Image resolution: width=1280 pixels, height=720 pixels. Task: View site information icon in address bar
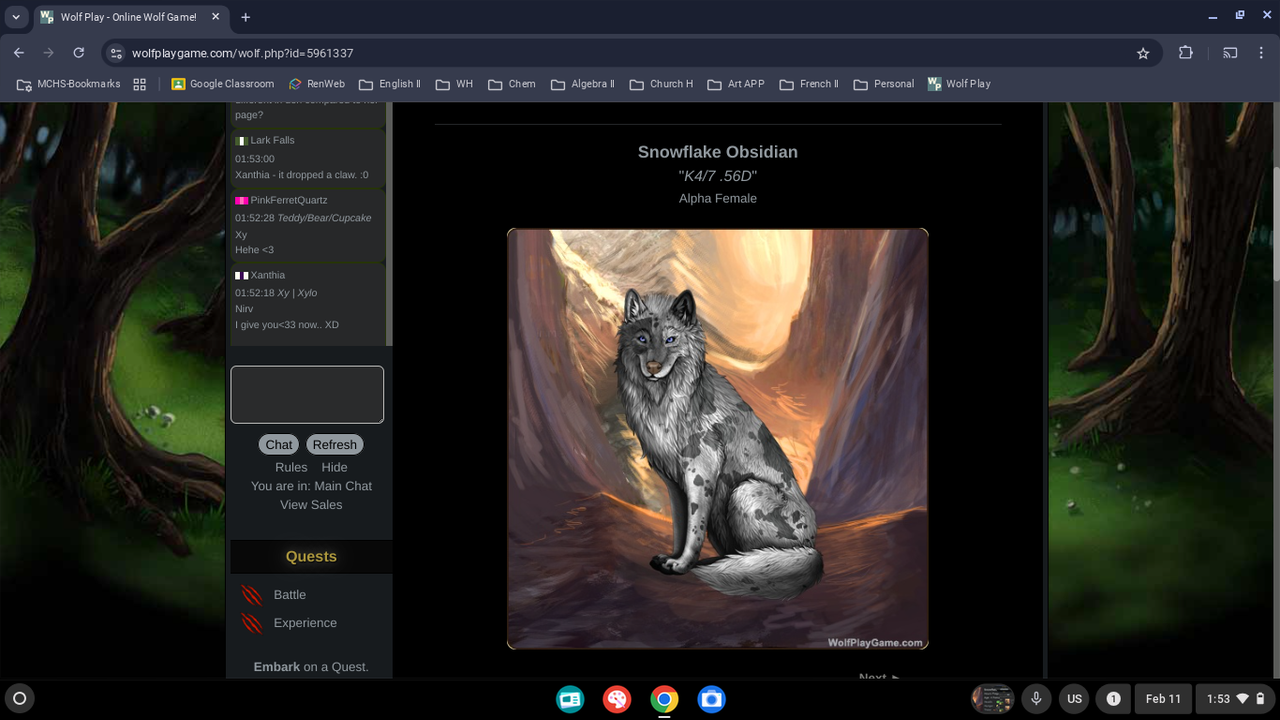tap(116, 53)
